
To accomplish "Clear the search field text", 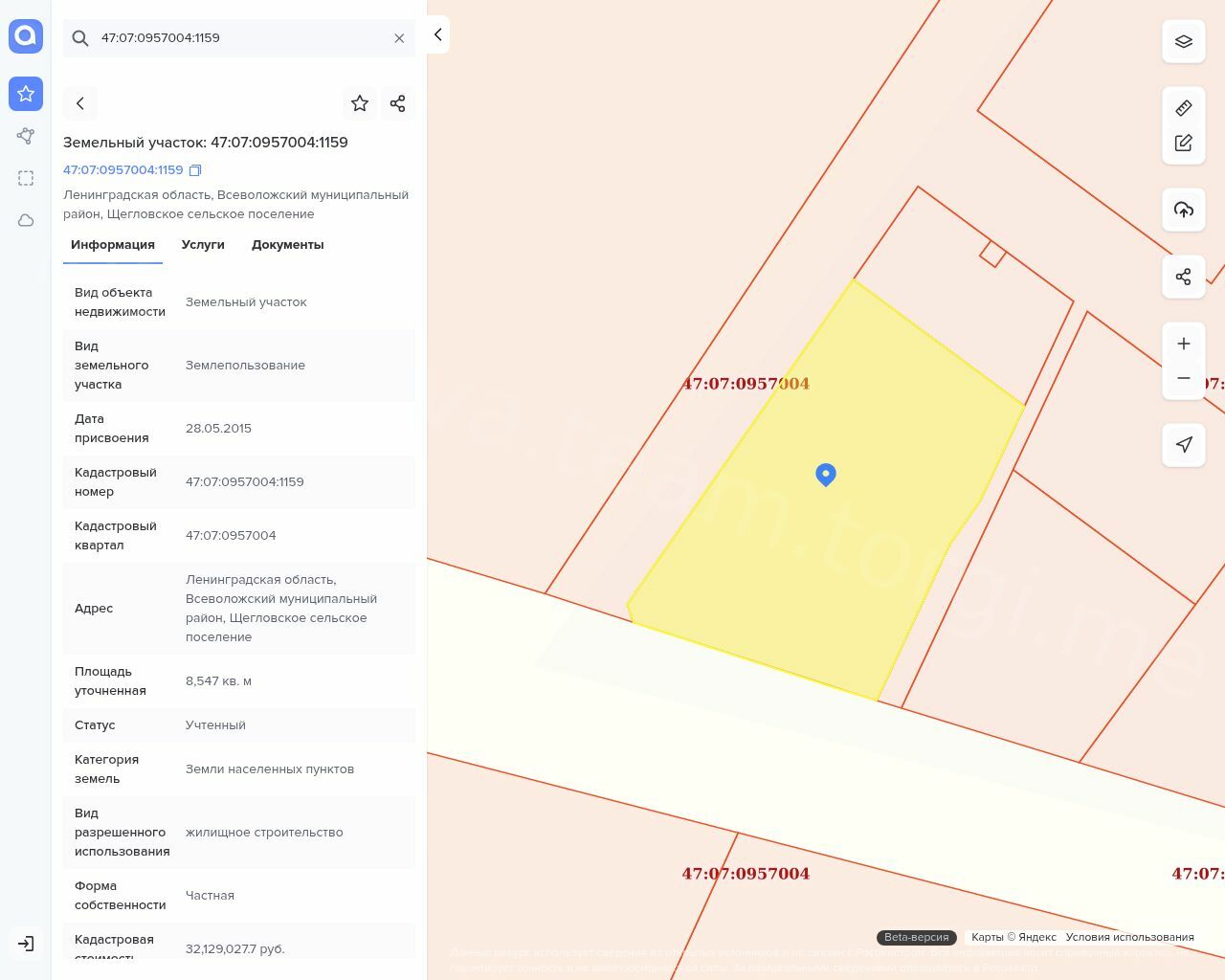I will point(399,38).
